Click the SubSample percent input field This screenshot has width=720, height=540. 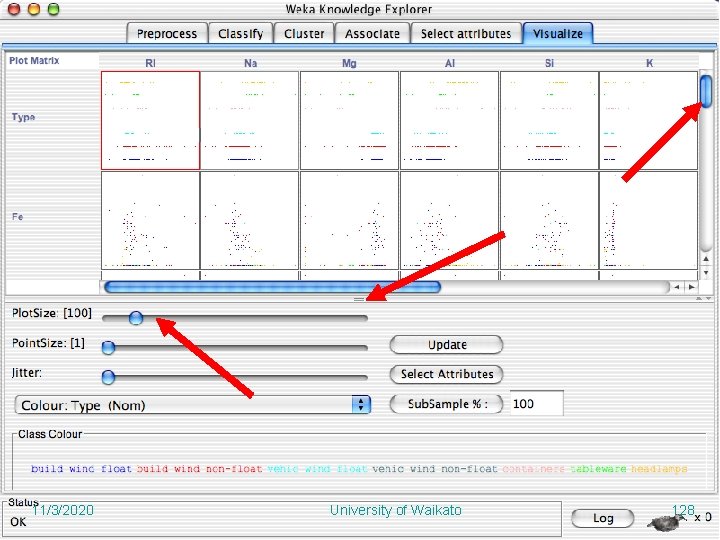coord(536,404)
